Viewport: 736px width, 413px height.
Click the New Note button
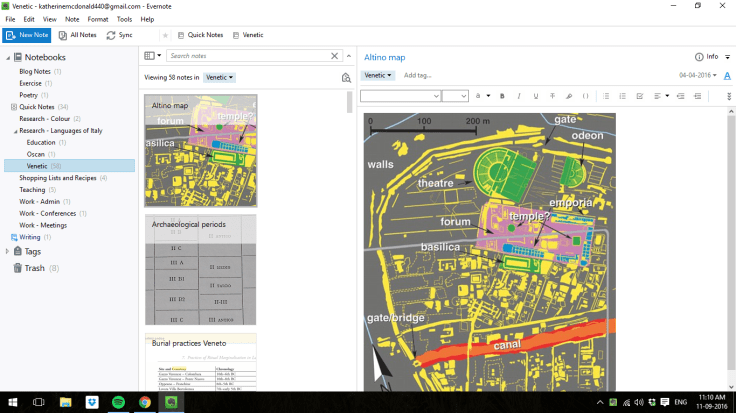point(27,35)
